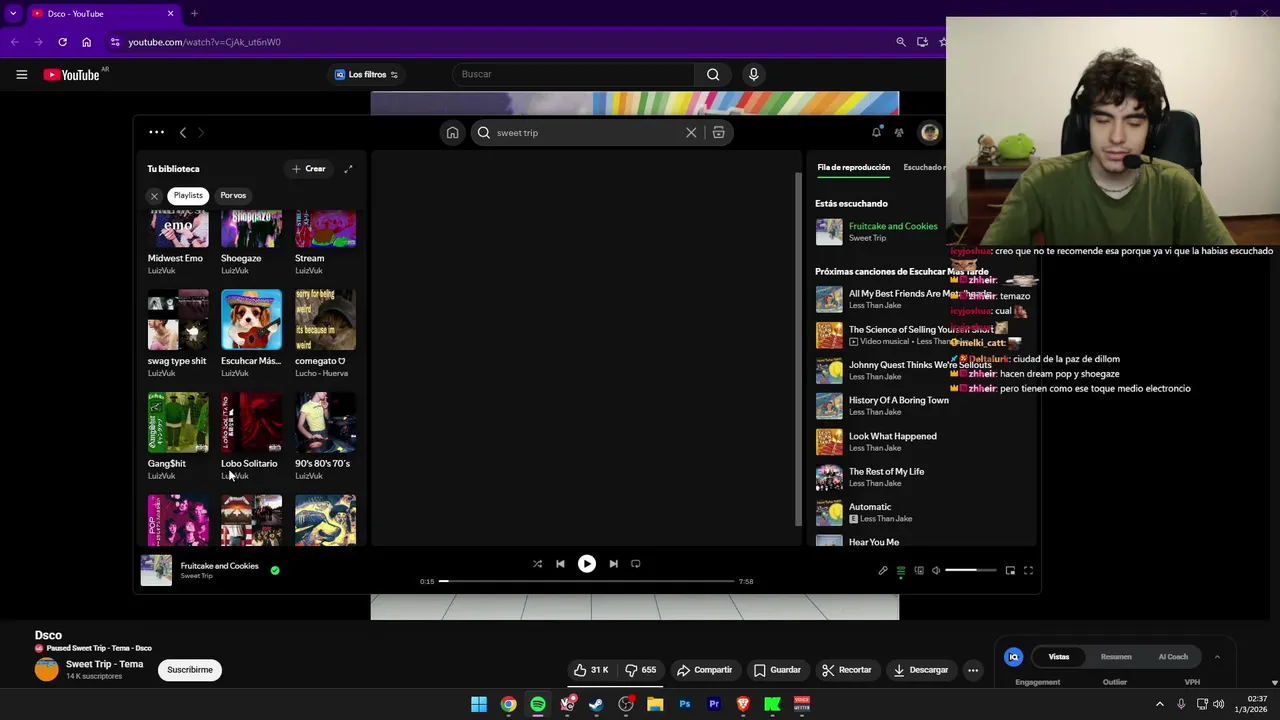Open Spotify friend activity icon

point(899,132)
